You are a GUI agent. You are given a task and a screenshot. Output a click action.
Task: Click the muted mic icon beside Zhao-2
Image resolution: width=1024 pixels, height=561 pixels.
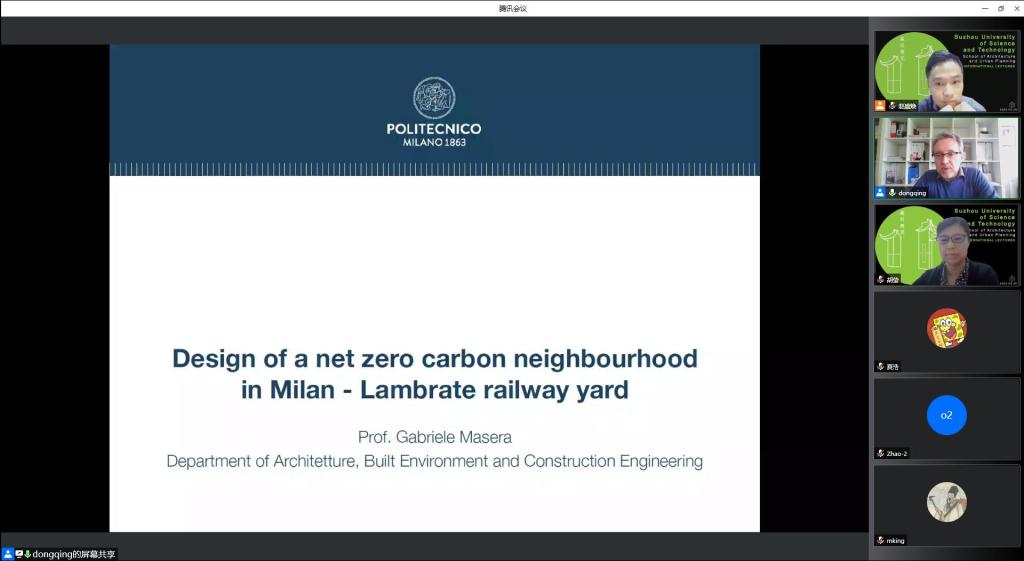pyautogui.click(x=880, y=453)
